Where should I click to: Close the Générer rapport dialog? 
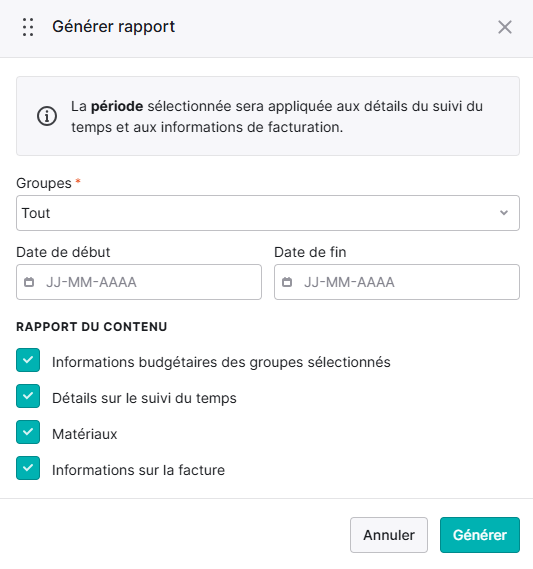pyautogui.click(x=505, y=27)
